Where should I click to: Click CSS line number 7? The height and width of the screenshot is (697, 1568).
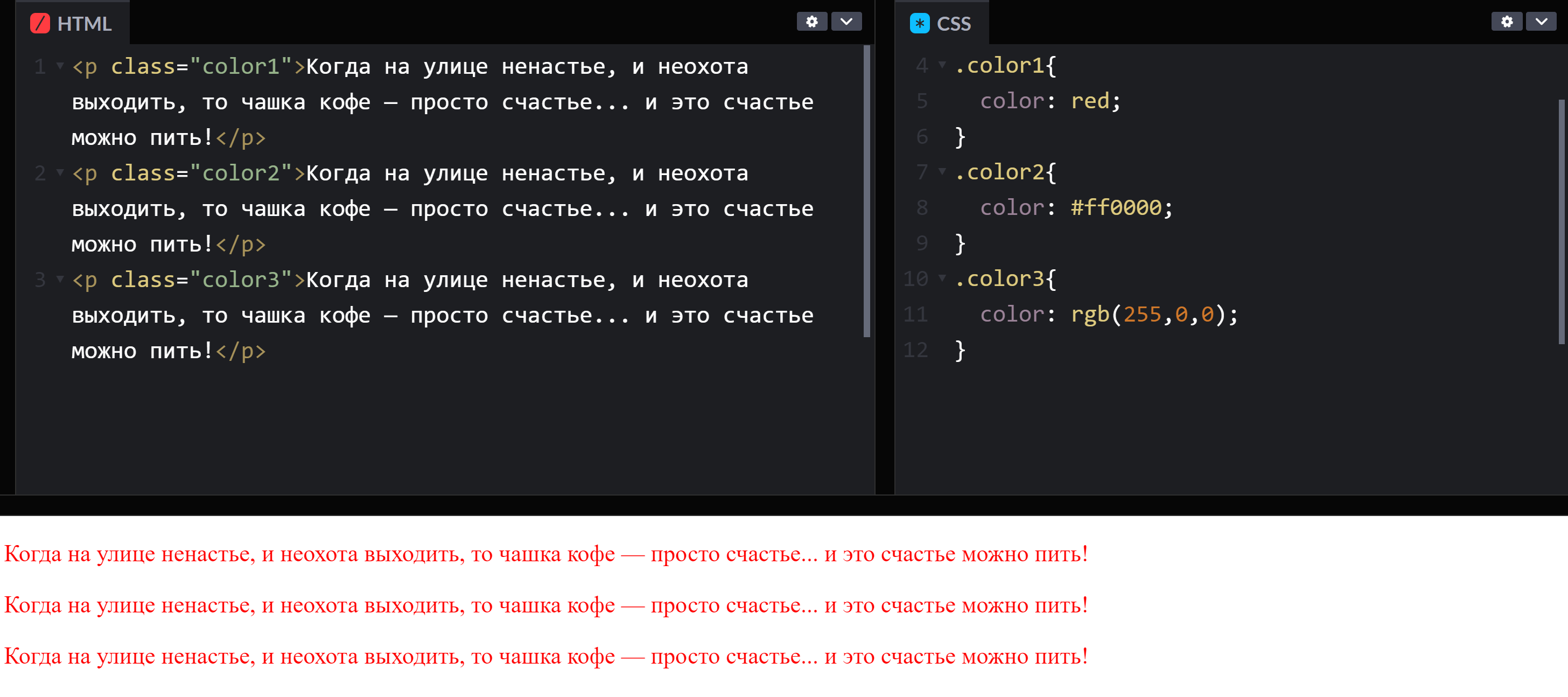point(921,172)
